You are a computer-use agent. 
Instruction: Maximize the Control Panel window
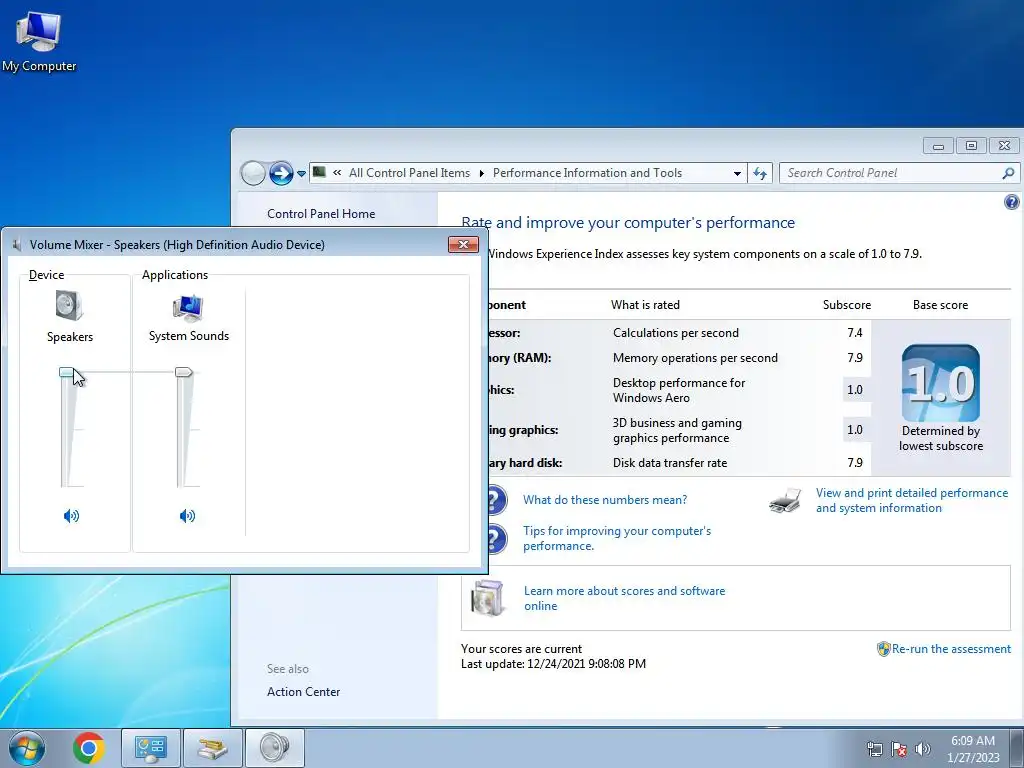[x=971, y=145]
